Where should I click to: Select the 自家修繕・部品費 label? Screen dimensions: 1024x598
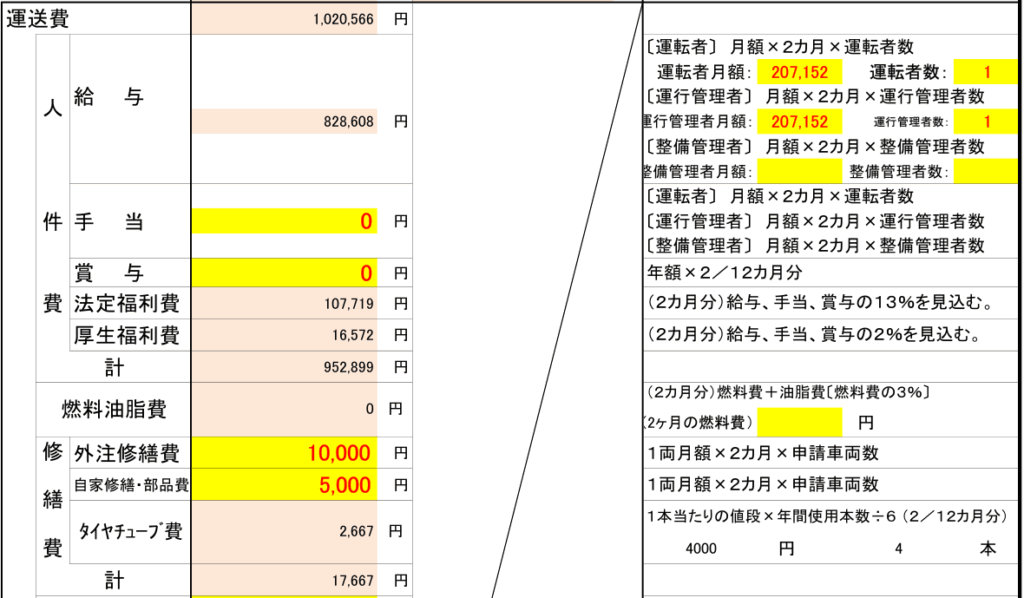tap(131, 485)
